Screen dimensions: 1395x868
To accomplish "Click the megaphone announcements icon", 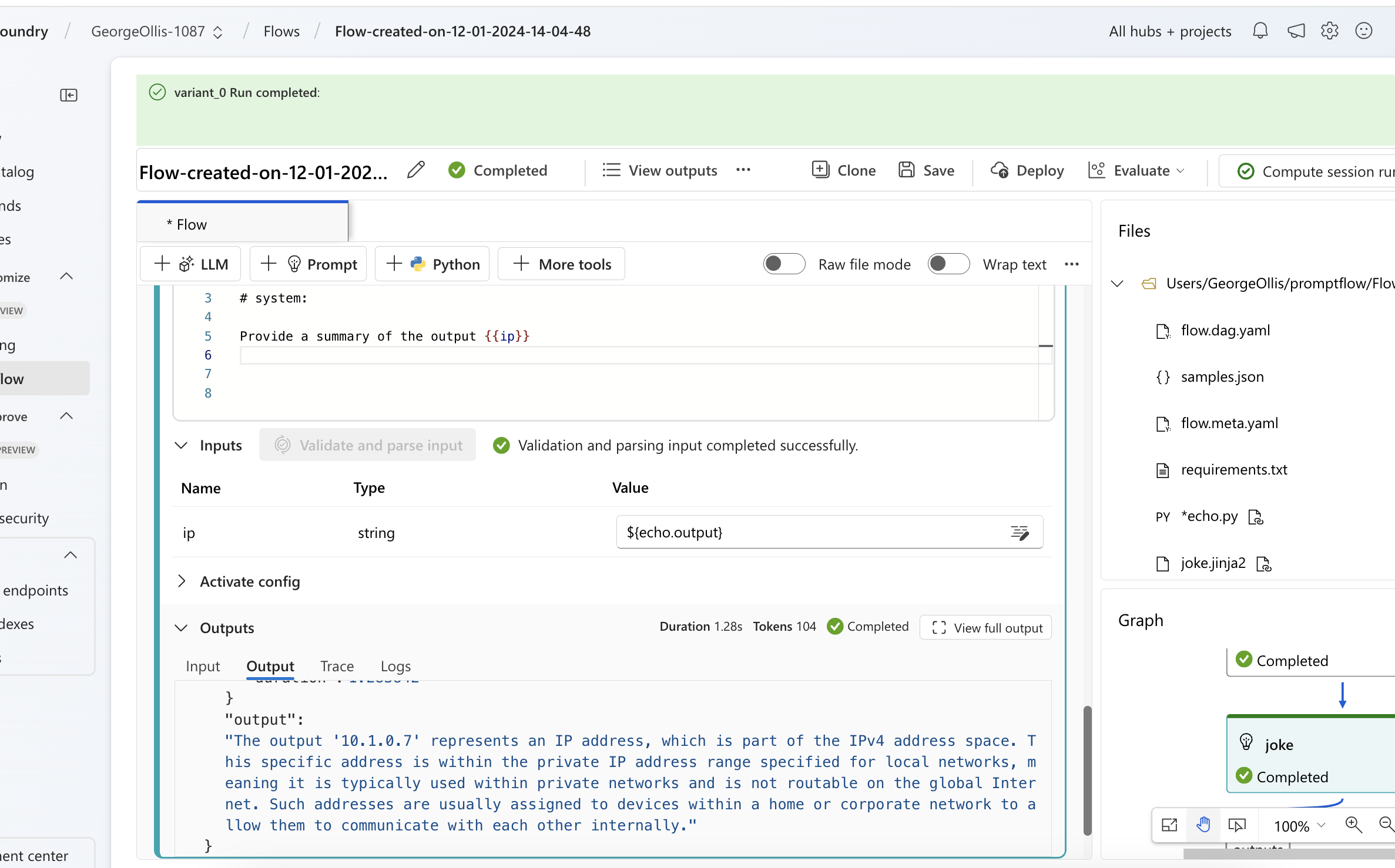I will click(x=1296, y=31).
